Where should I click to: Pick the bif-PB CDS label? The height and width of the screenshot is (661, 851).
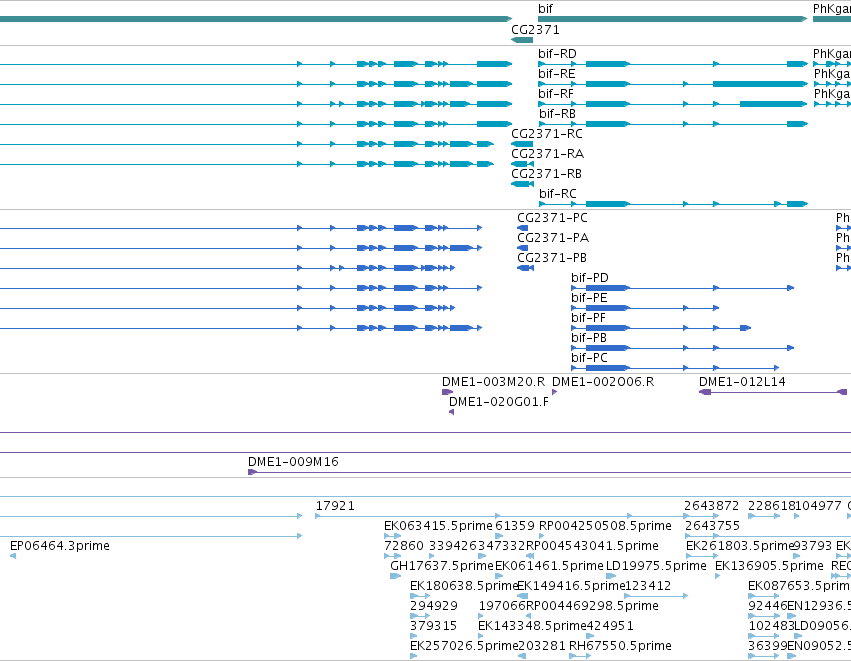point(589,338)
